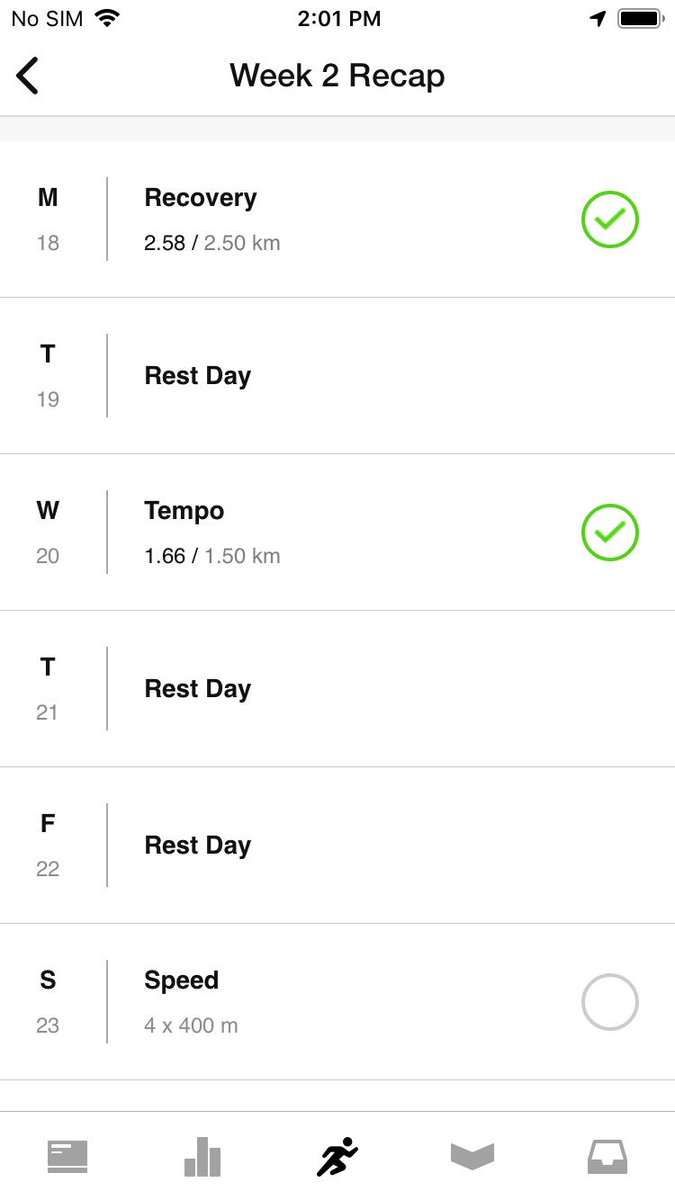Mark the Speed workout circle complete
Viewport: 675px width, 1200px height.
point(610,1002)
